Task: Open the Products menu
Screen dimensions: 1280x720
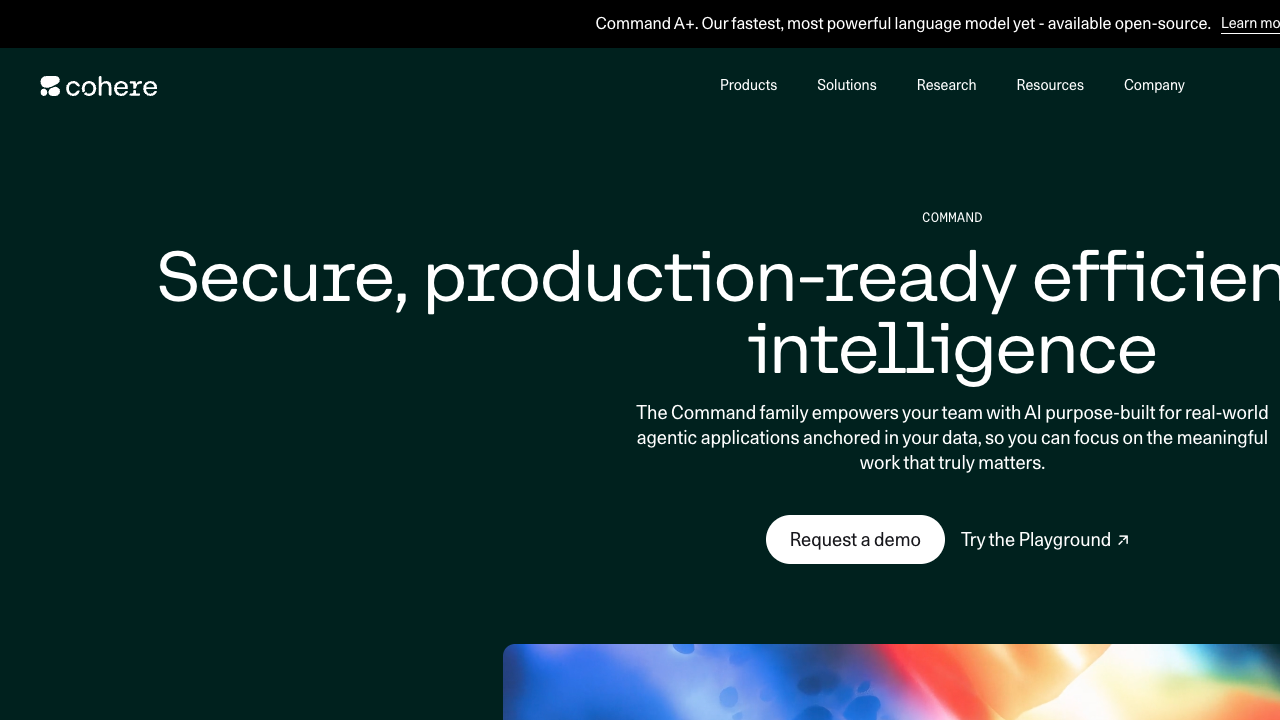Action: (748, 85)
